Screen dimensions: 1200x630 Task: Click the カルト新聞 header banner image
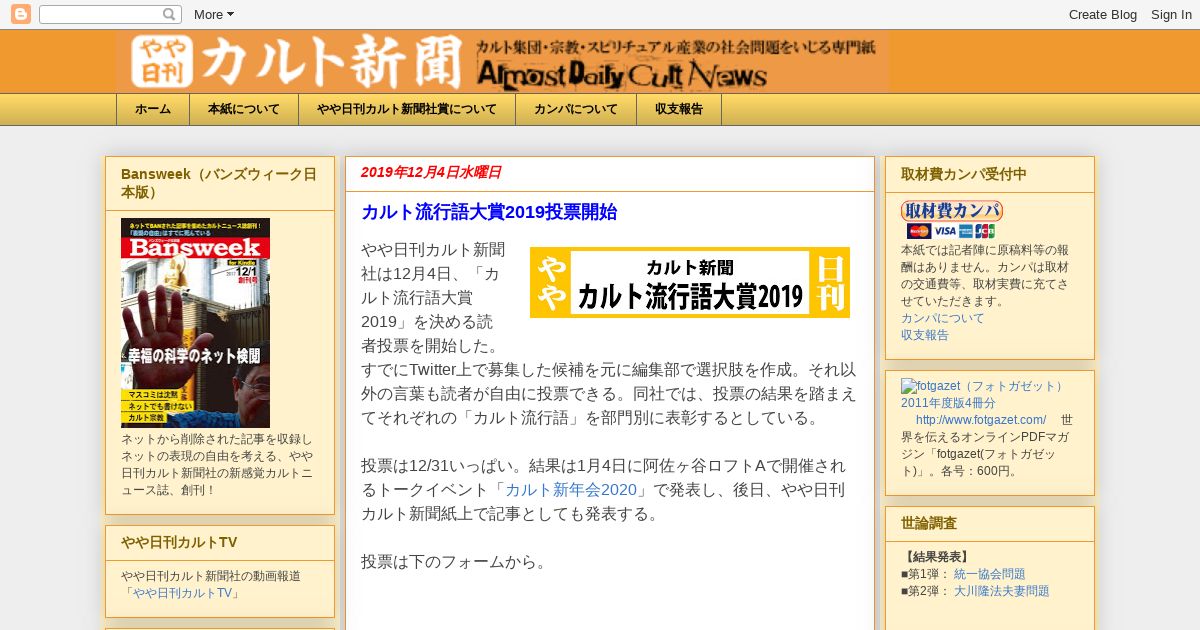[502, 62]
